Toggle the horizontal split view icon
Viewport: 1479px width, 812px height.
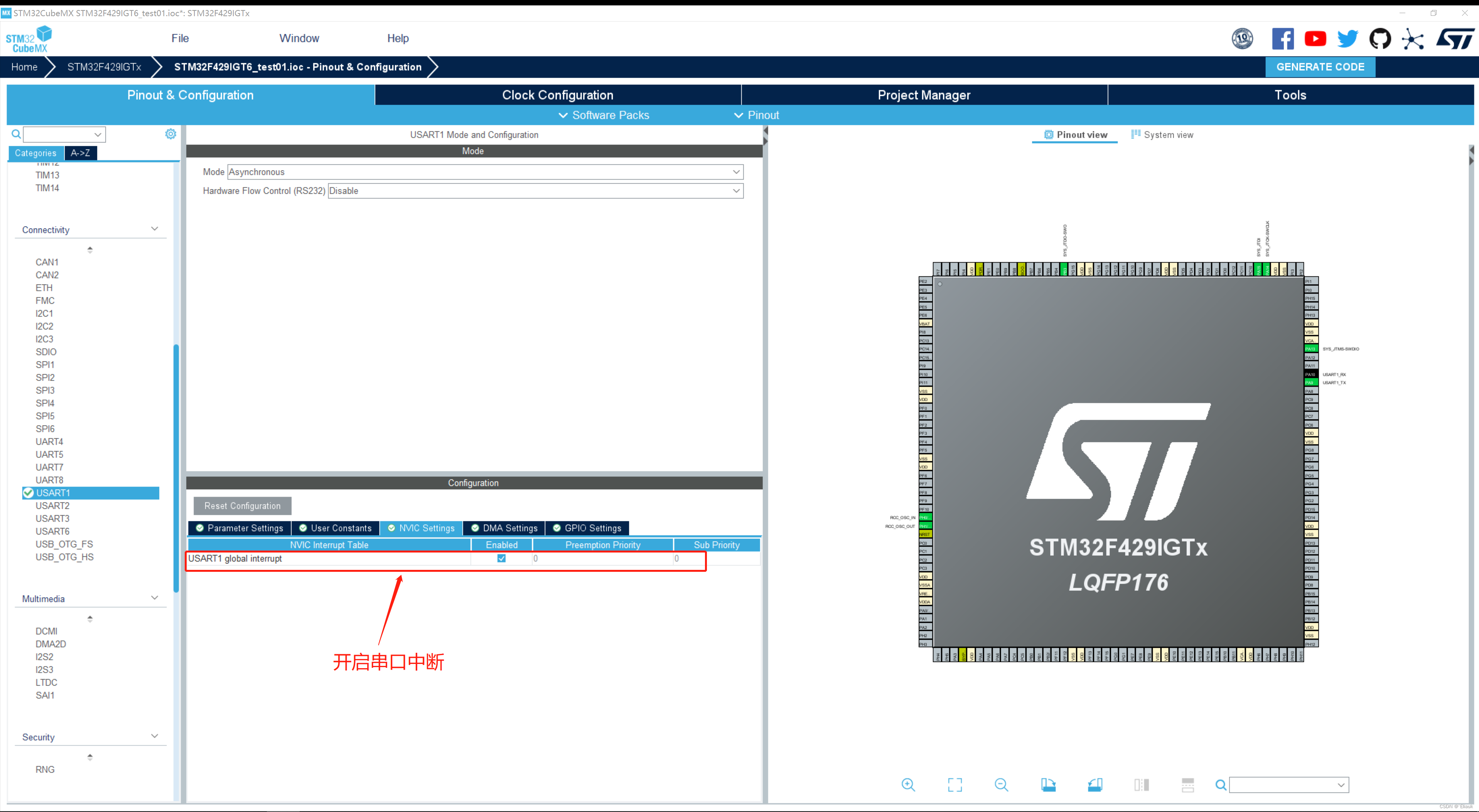[x=1188, y=785]
